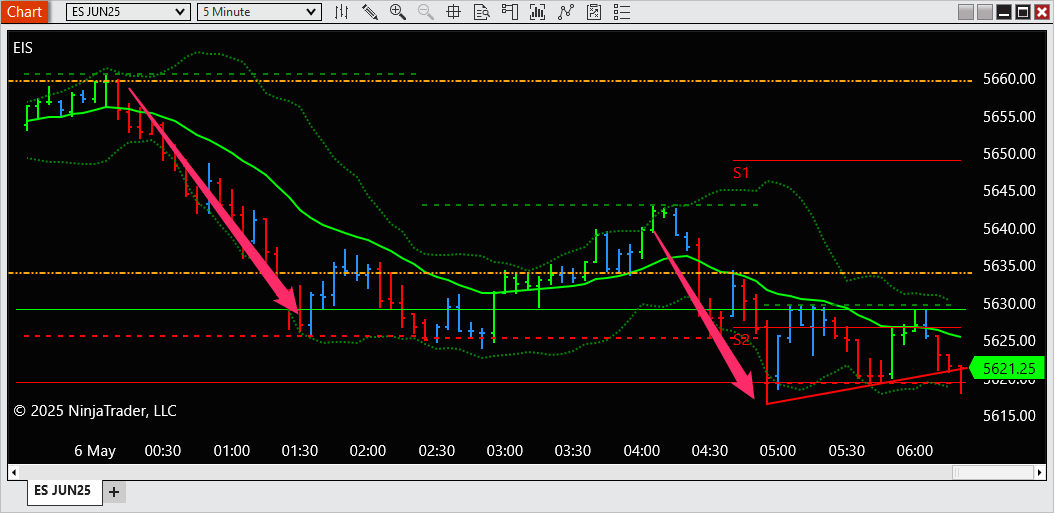Viewport: 1054px width, 513px height.
Task: Click the 03:00 time axis label
Action: (x=505, y=450)
